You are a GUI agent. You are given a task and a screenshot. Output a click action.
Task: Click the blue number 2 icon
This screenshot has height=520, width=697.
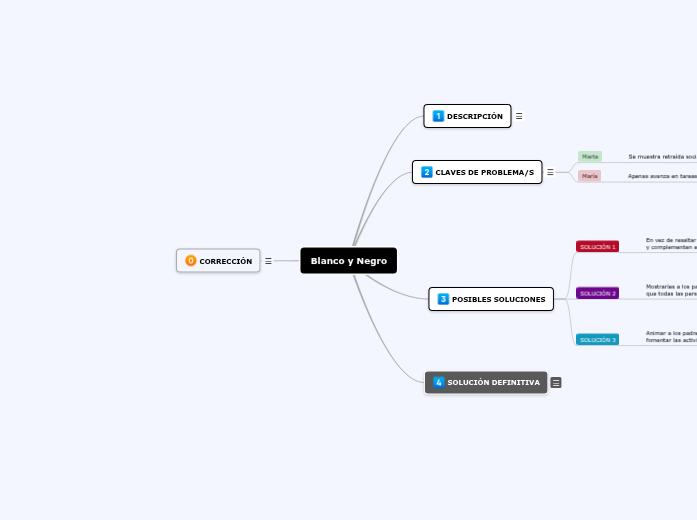click(x=427, y=172)
